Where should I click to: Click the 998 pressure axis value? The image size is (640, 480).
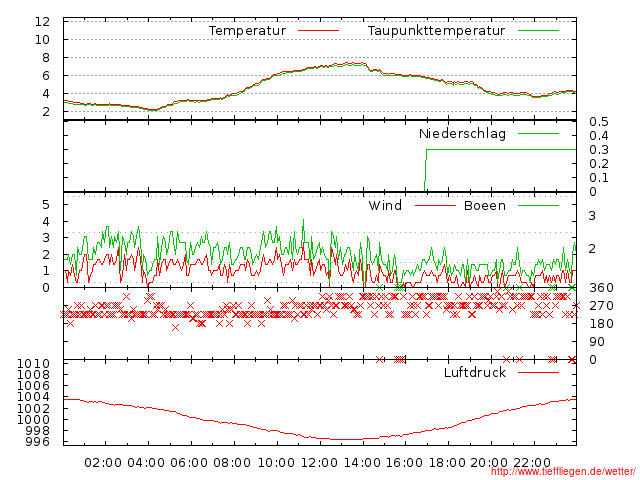click(38, 431)
